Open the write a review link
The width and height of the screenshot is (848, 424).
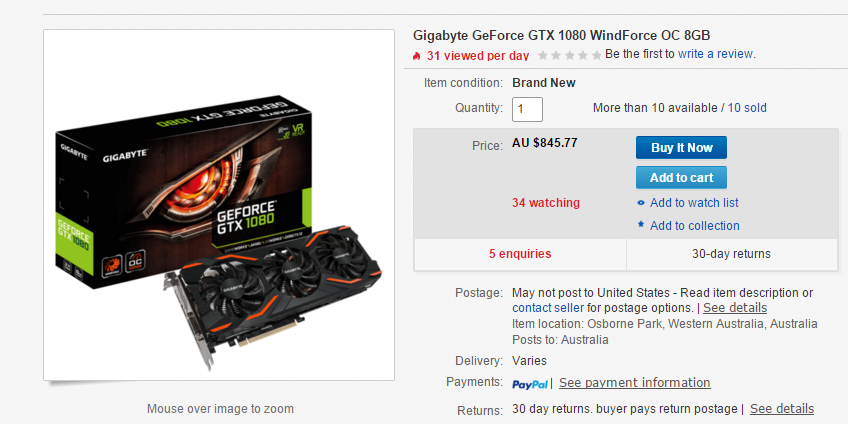tap(715, 54)
